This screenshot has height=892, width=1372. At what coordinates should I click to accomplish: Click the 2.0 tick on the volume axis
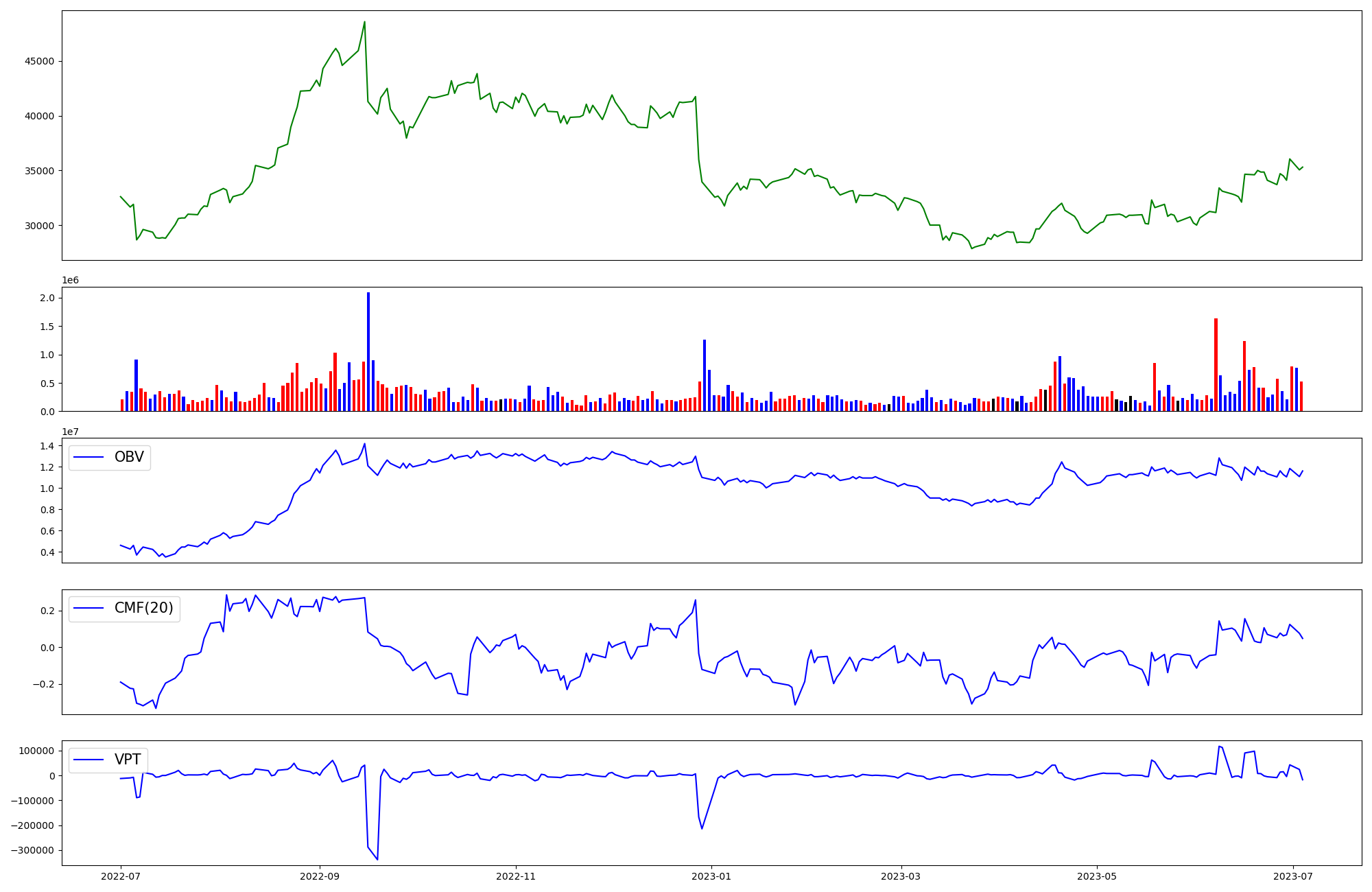click(47, 298)
